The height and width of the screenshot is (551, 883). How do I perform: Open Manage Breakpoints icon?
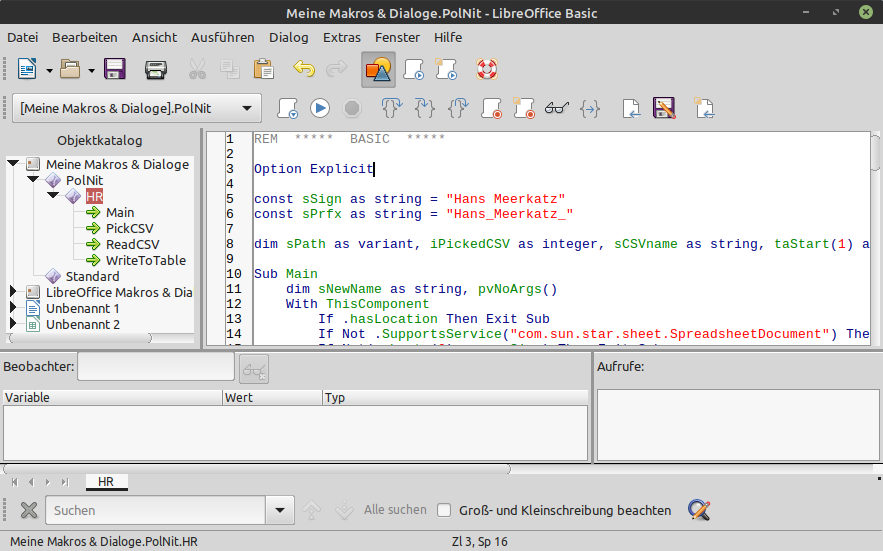pos(524,108)
